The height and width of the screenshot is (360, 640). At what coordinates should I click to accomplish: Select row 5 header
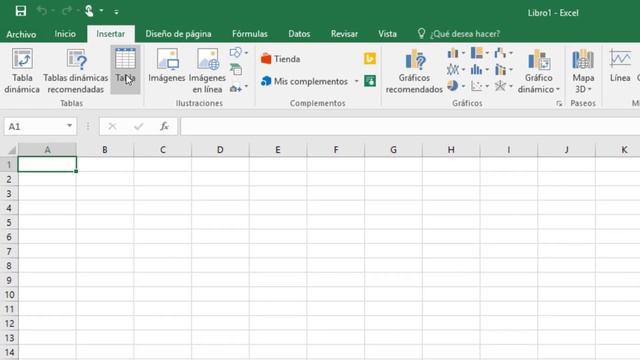pyautogui.click(x=9, y=222)
